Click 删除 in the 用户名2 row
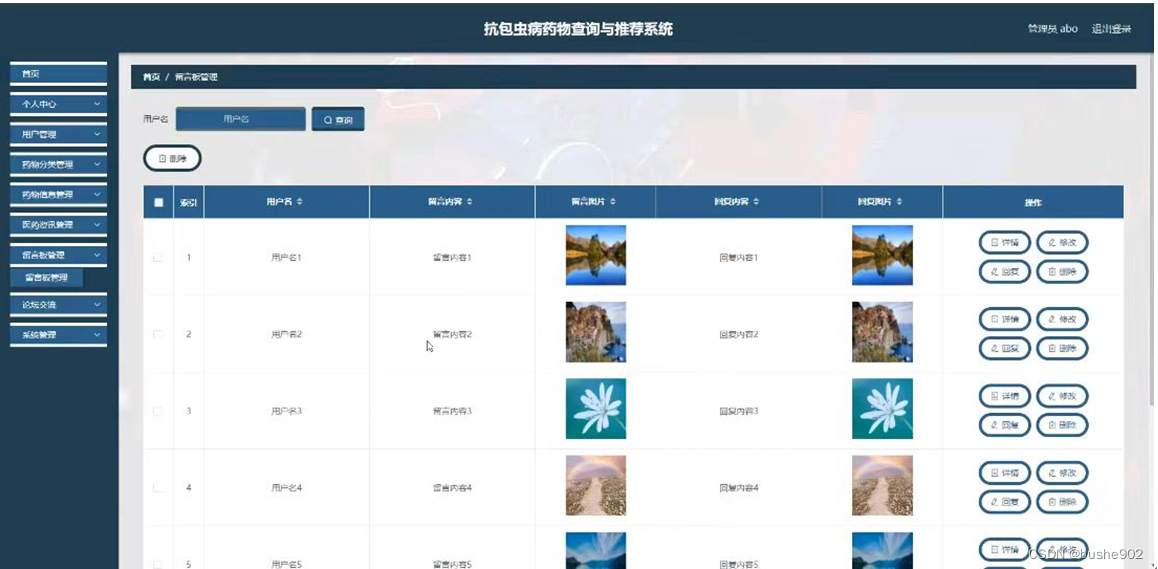The width and height of the screenshot is (1158, 569). (x=1062, y=348)
